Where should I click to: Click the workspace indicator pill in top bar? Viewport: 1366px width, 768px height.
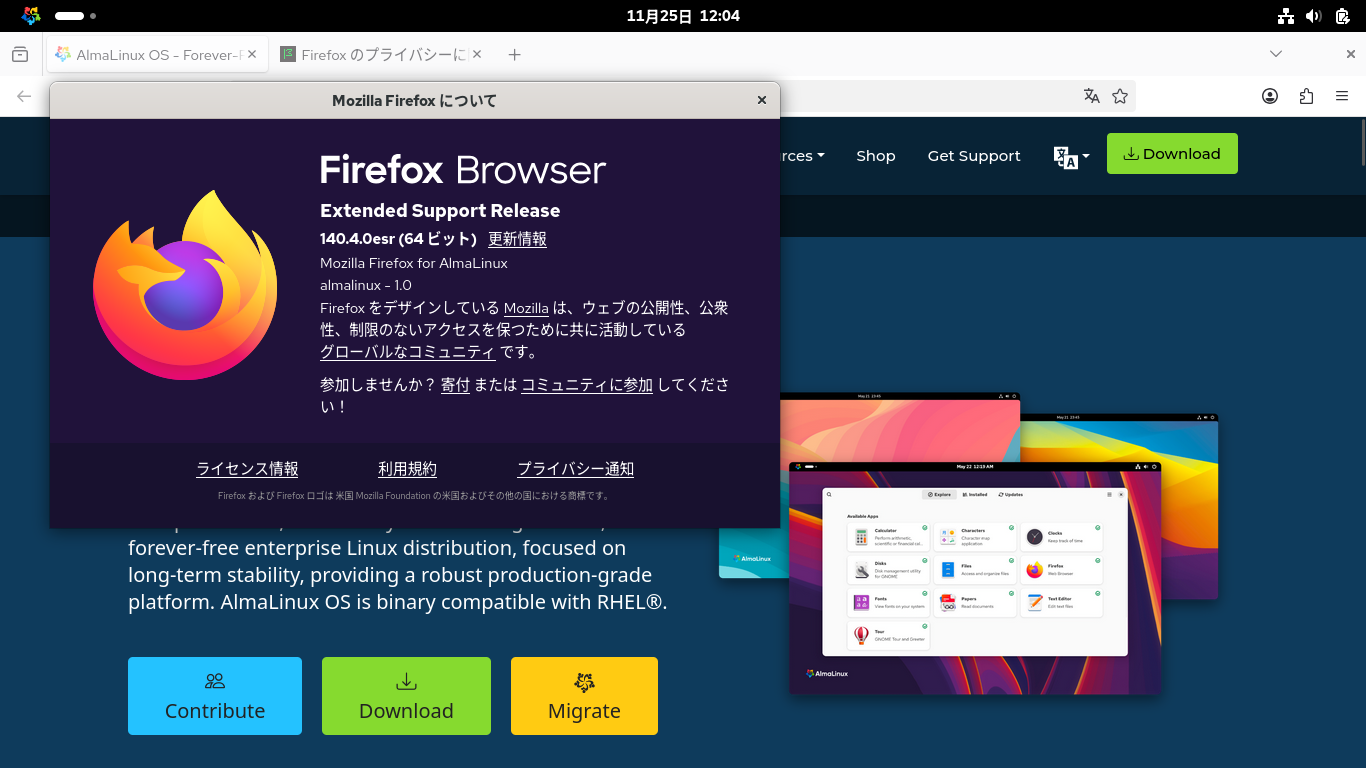coord(69,16)
